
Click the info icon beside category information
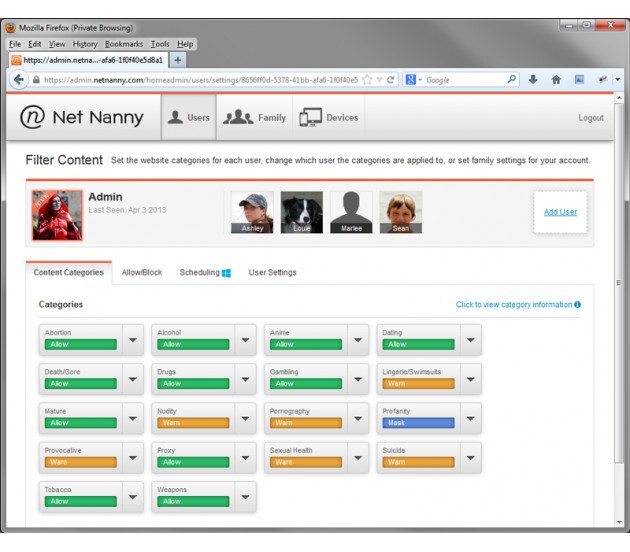pos(577,305)
